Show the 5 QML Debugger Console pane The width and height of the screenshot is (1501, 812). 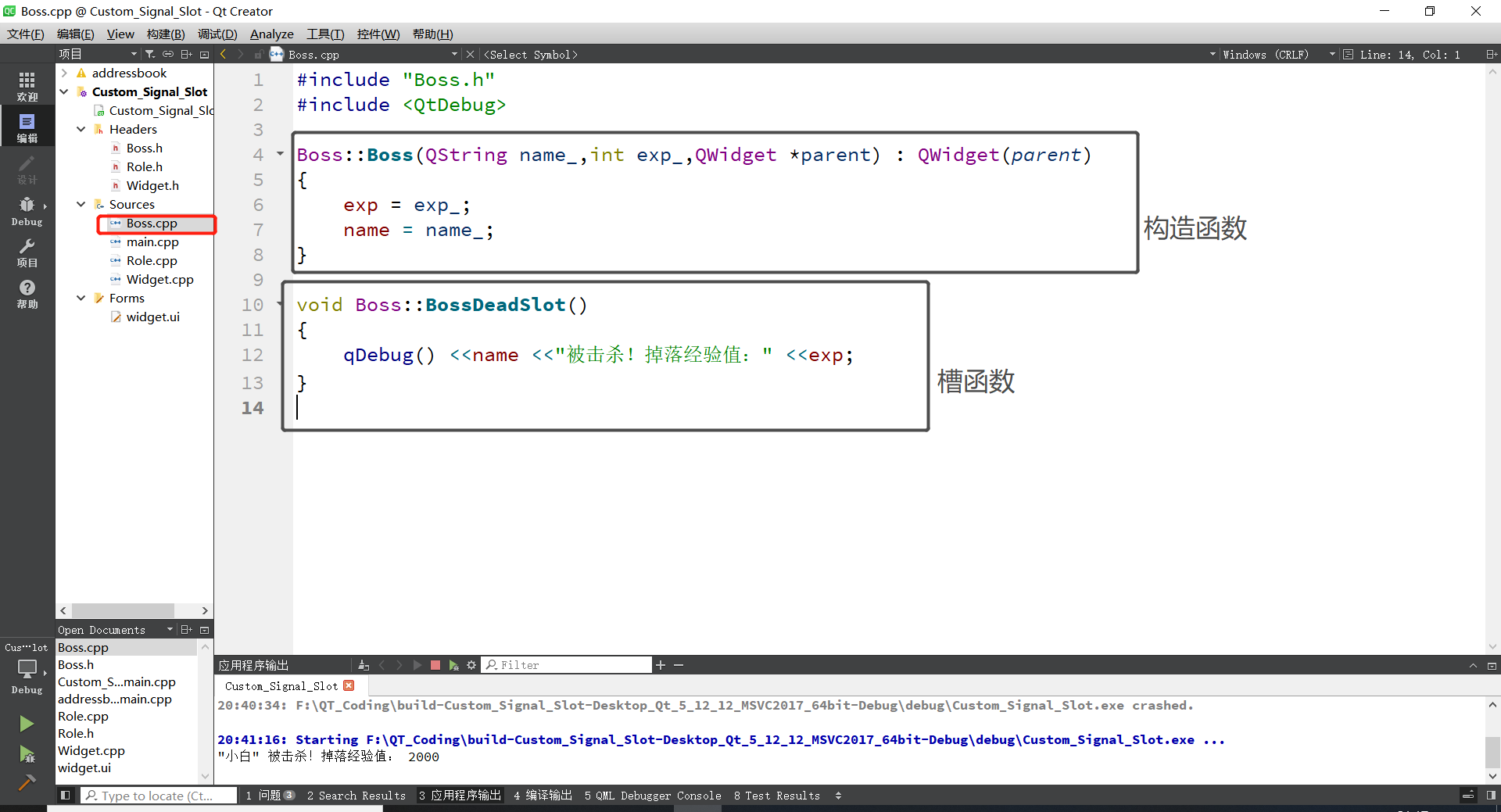[653, 796]
